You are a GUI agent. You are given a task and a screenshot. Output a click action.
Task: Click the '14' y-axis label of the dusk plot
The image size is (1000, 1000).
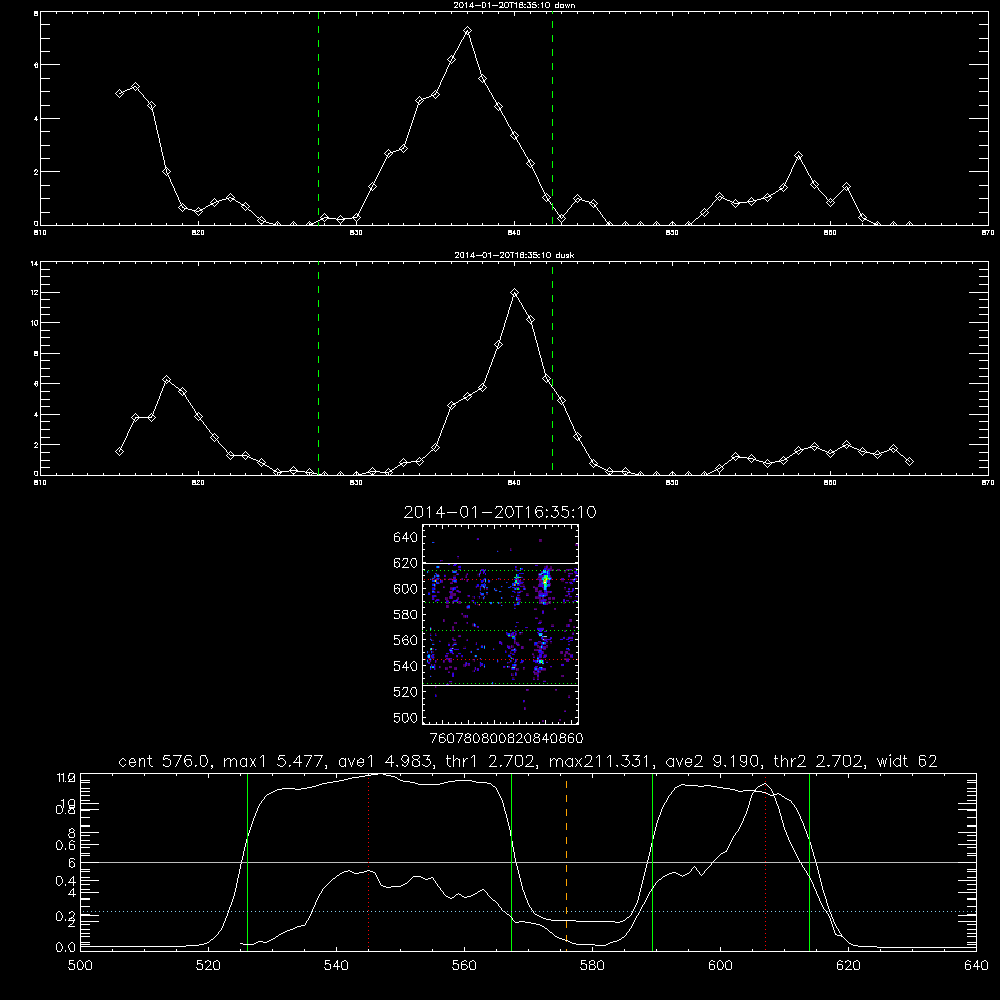pos(34,263)
